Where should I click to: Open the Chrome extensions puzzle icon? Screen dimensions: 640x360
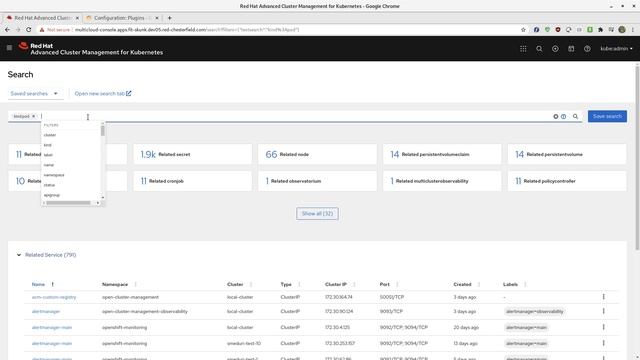click(x=600, y=29)
